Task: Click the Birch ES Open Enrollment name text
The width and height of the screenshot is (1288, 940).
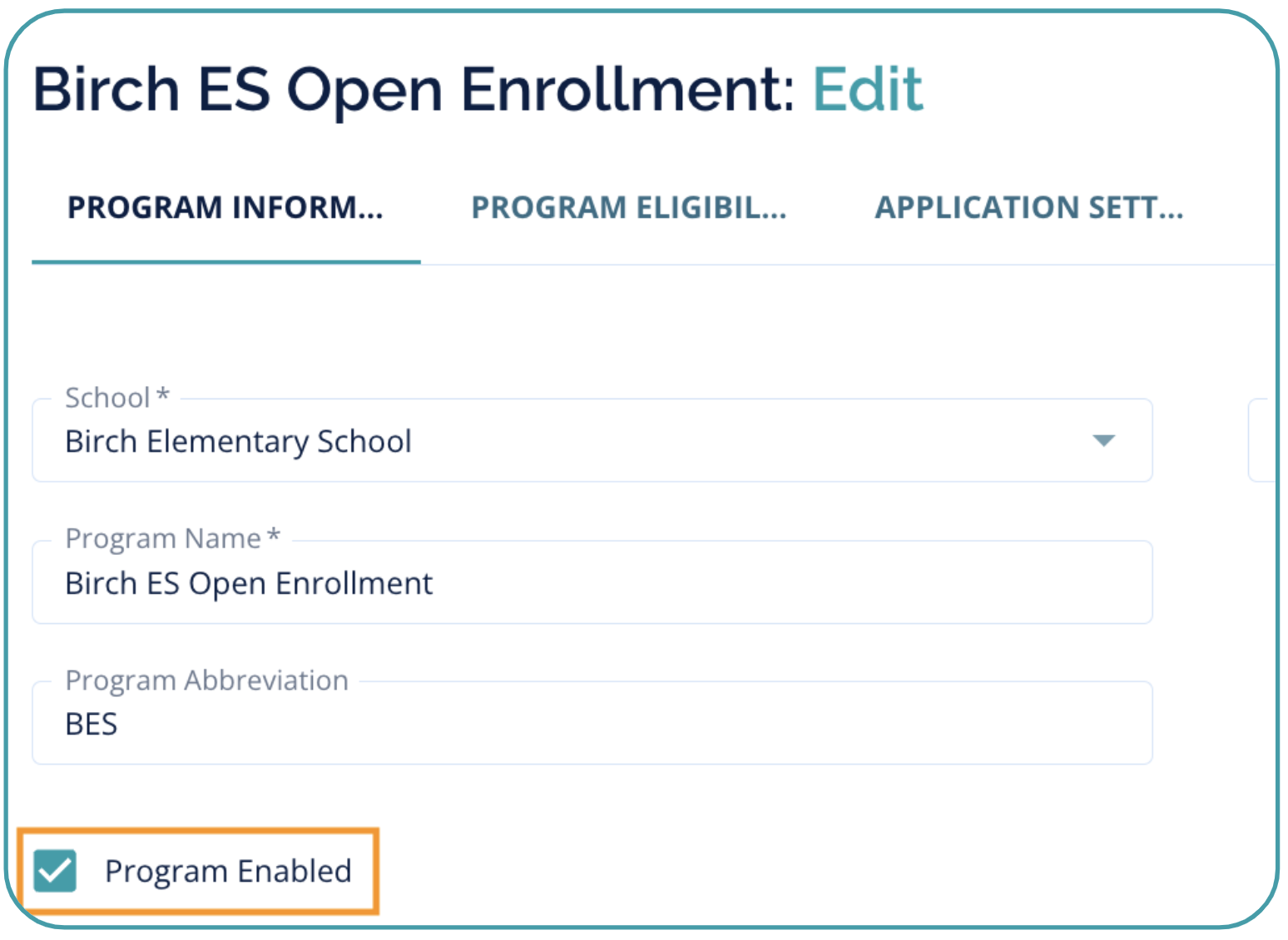Action: [249, 583]
